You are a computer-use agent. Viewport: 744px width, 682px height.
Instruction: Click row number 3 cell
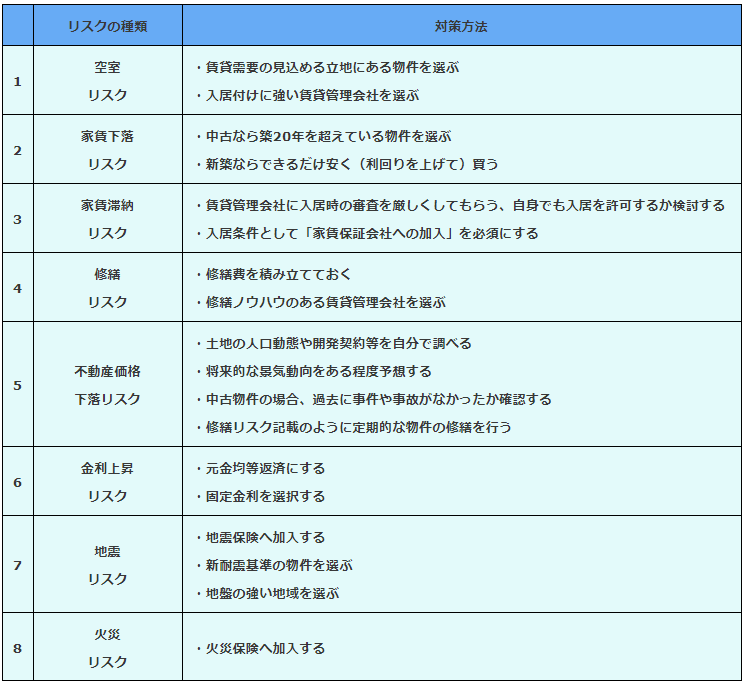pyautogui.click(x=18, y=219)
